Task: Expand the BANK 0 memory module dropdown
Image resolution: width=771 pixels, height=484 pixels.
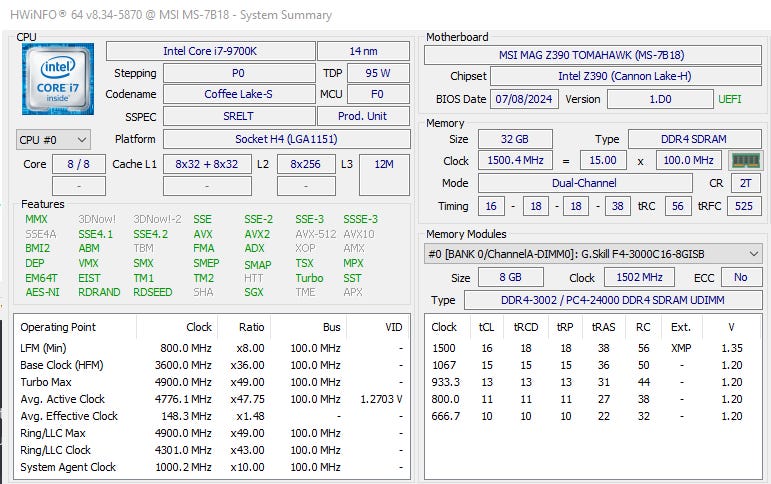Action: tap(592, 254)
